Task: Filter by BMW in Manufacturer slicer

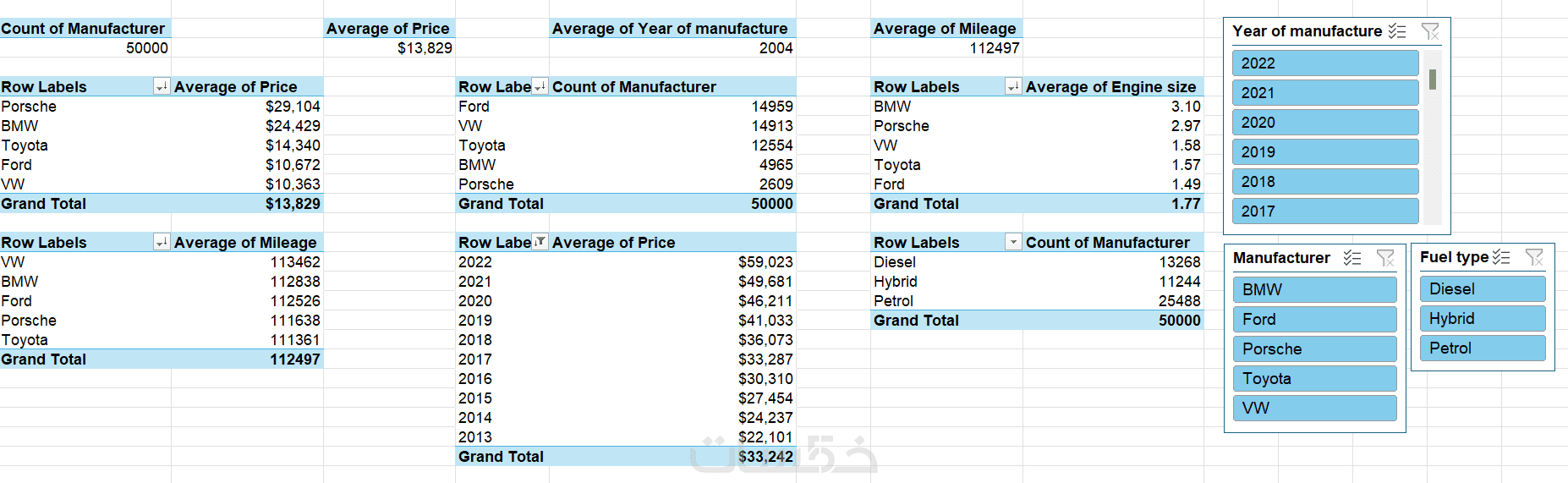Action: click(x=1315, y=290)
